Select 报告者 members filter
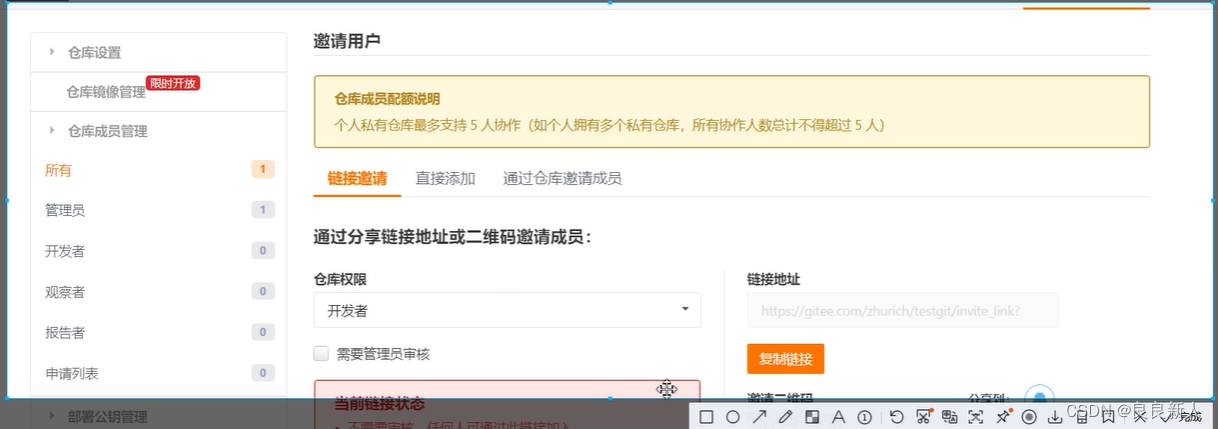Viewport: 1218px width, 429px height. tap(65, 332)
